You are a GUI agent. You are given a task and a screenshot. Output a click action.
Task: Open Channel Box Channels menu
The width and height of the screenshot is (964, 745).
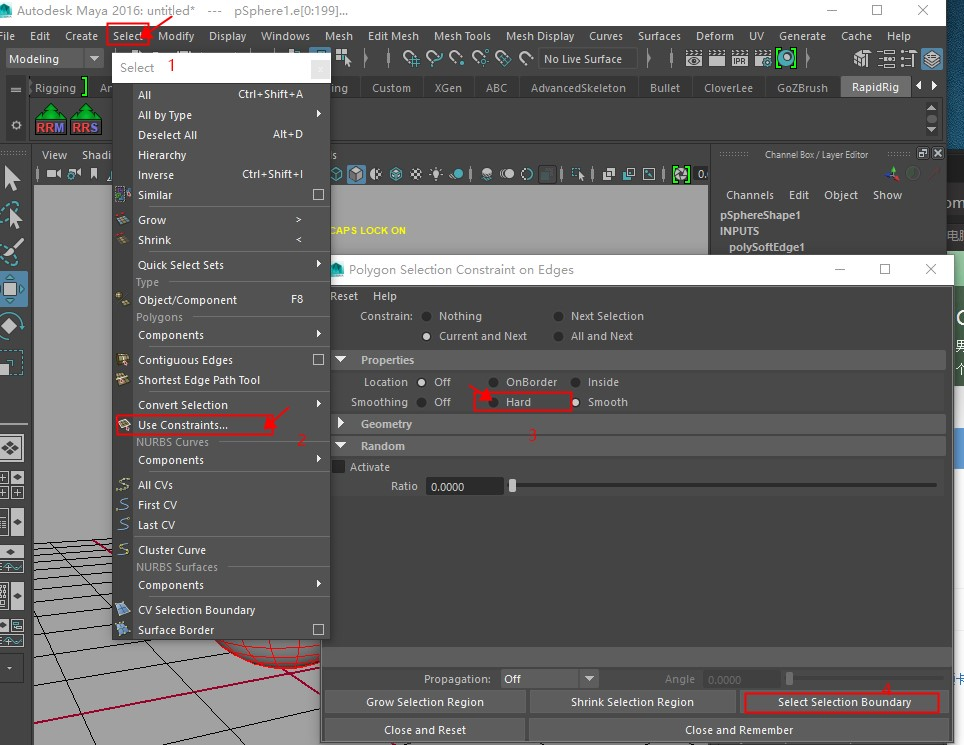pyautogui.click(x=749, y=195)
